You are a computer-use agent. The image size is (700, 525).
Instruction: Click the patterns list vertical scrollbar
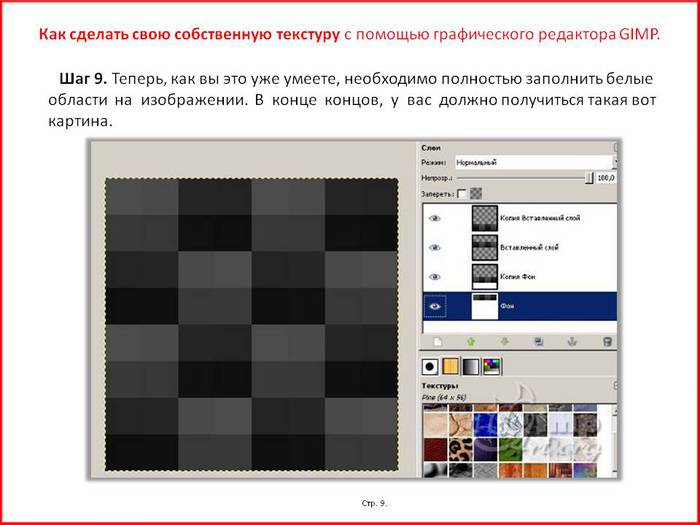pos(615,440)
